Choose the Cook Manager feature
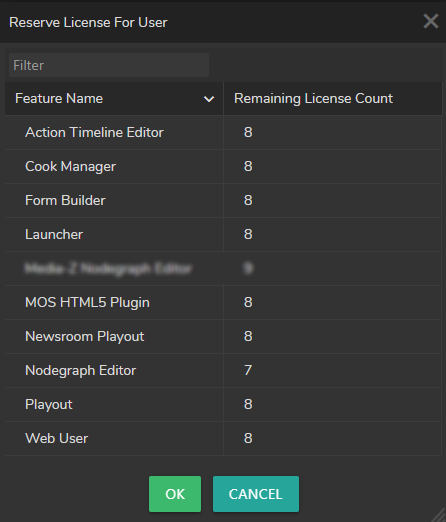 click(x=223, y=166)
